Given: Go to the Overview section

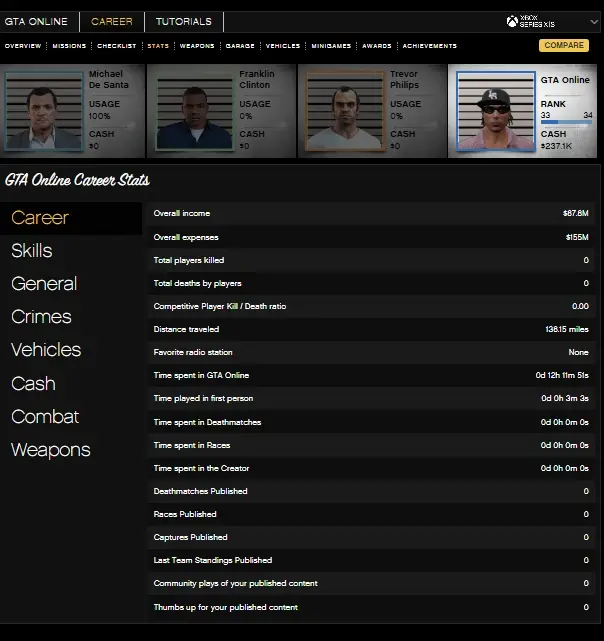Looking at the screenshot, I should (23, 46).
